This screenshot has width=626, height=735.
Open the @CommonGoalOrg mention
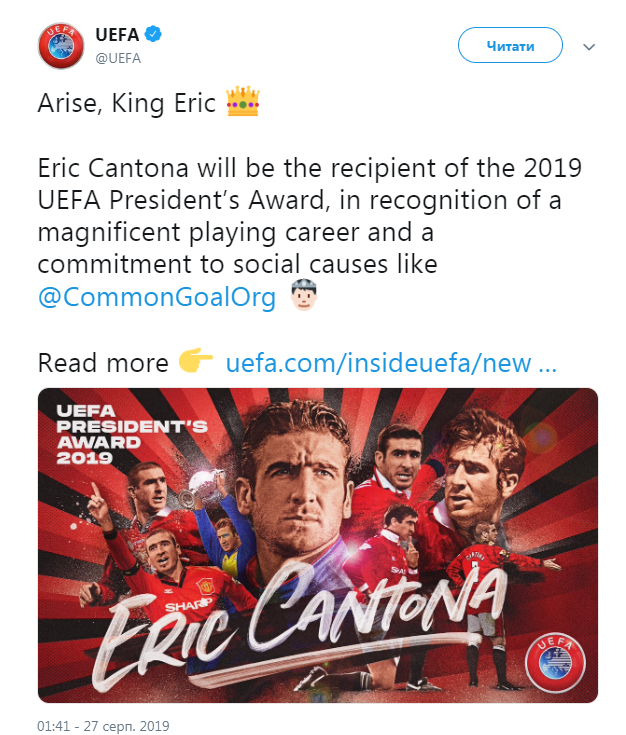[x=156, y=298]
